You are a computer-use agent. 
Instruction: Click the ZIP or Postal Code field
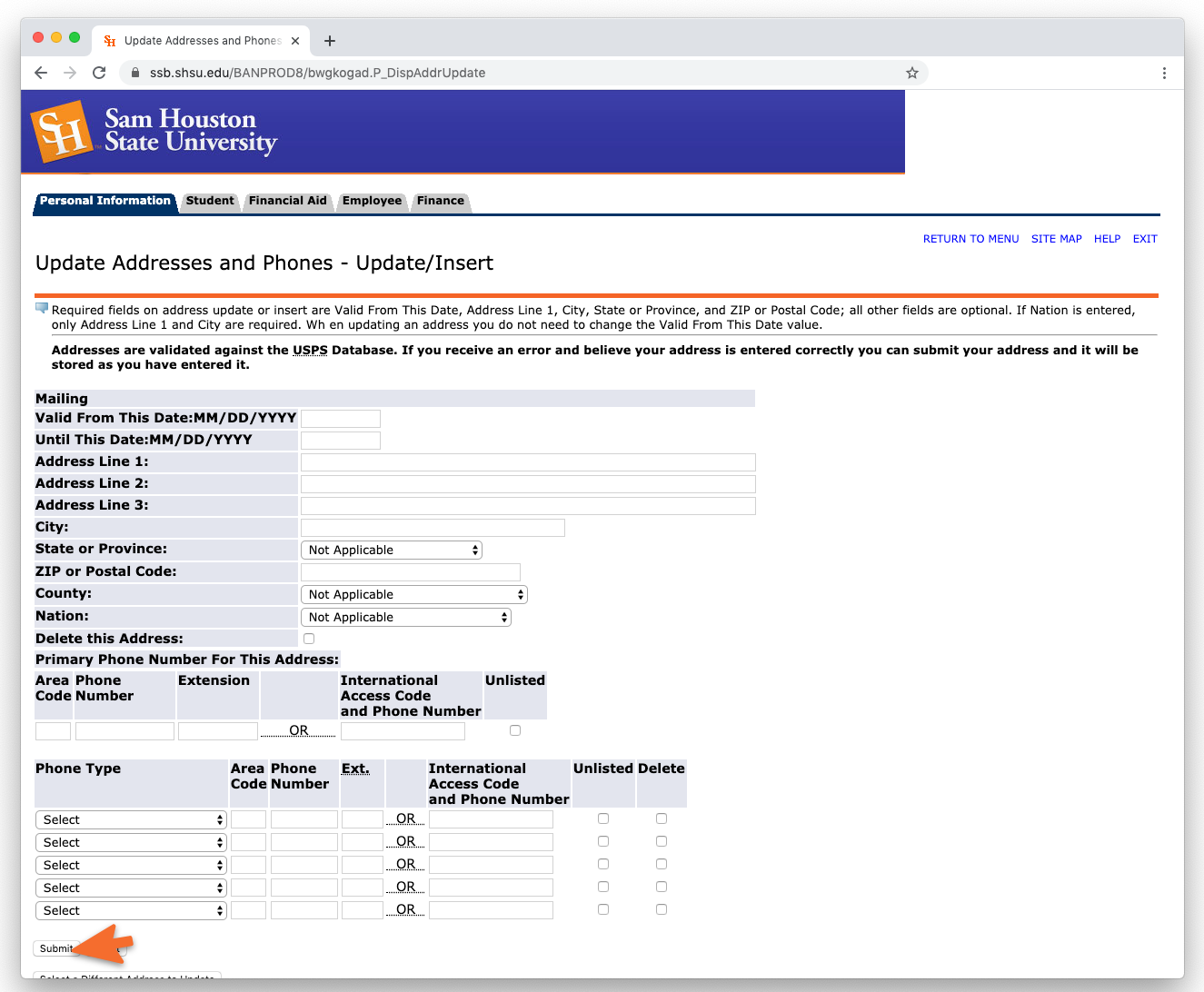410,572
